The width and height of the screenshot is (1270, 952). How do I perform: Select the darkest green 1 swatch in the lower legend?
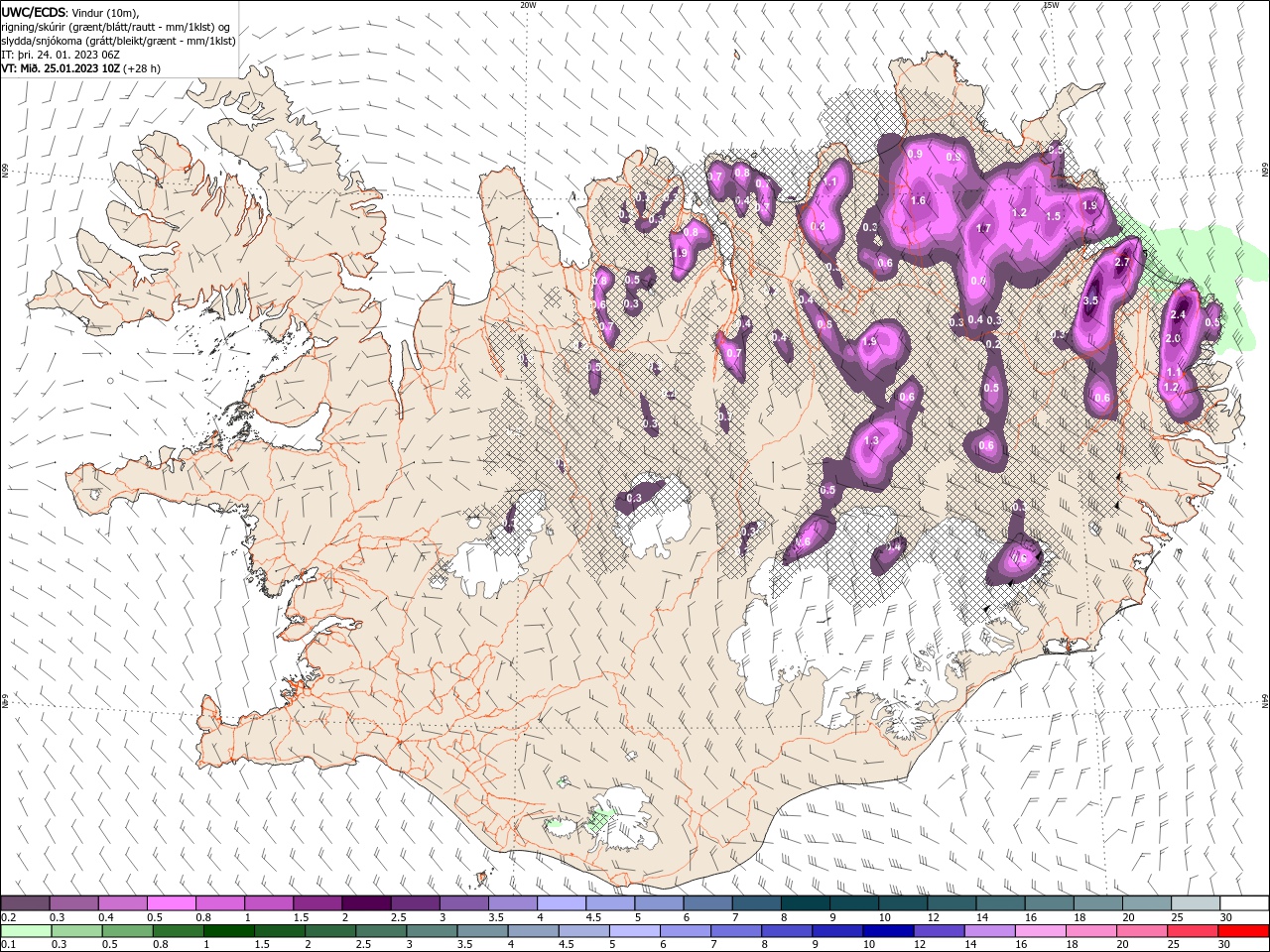point(228,931)
